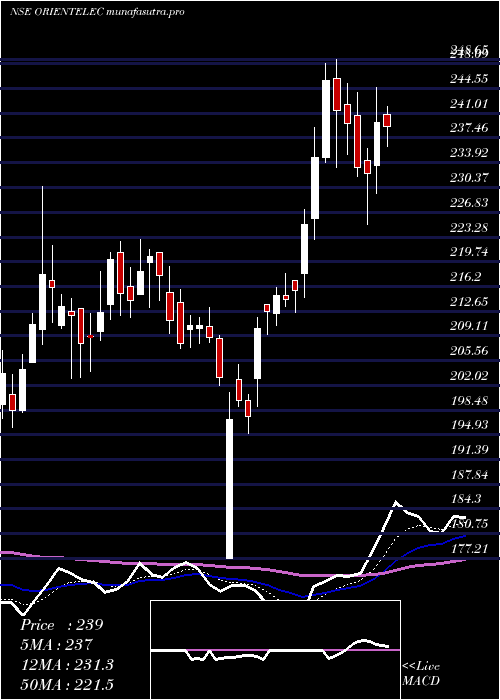Click the 5MA : 237 legend entry
Image resolution: width=500 pixels, height=700 pixels.
pos(56,645)
